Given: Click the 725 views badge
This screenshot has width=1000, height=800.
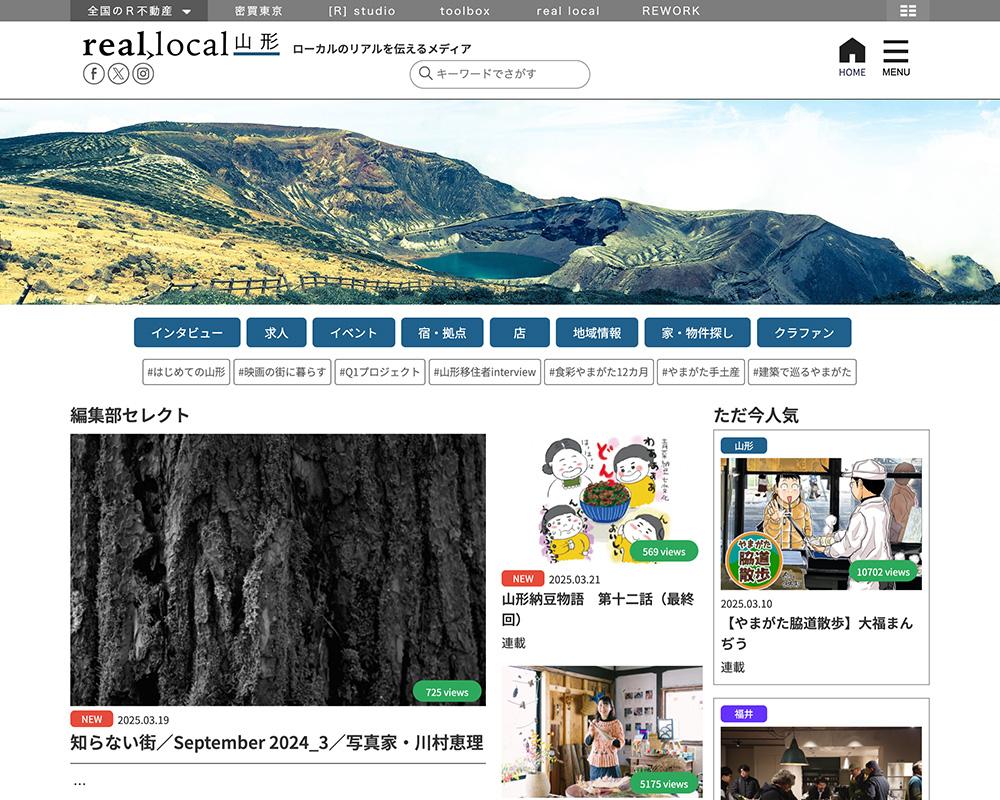Looking at the screenshot, I should [x=447, y=692].
